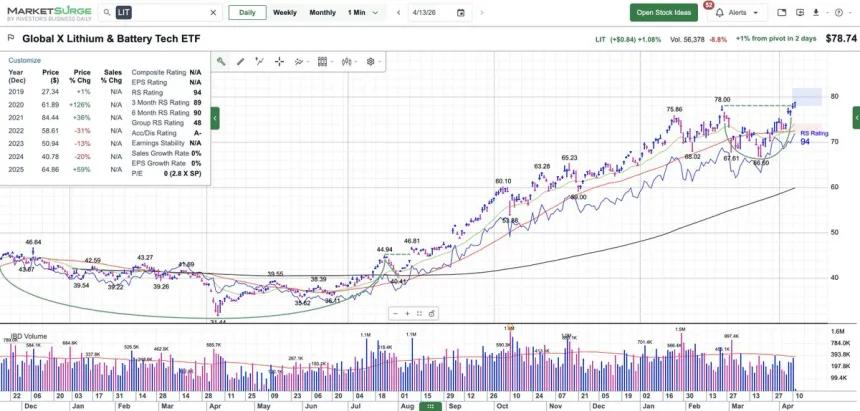860x411 pixels.
Task: Click the 2025 row +59% price change
Action: point(83,170)
